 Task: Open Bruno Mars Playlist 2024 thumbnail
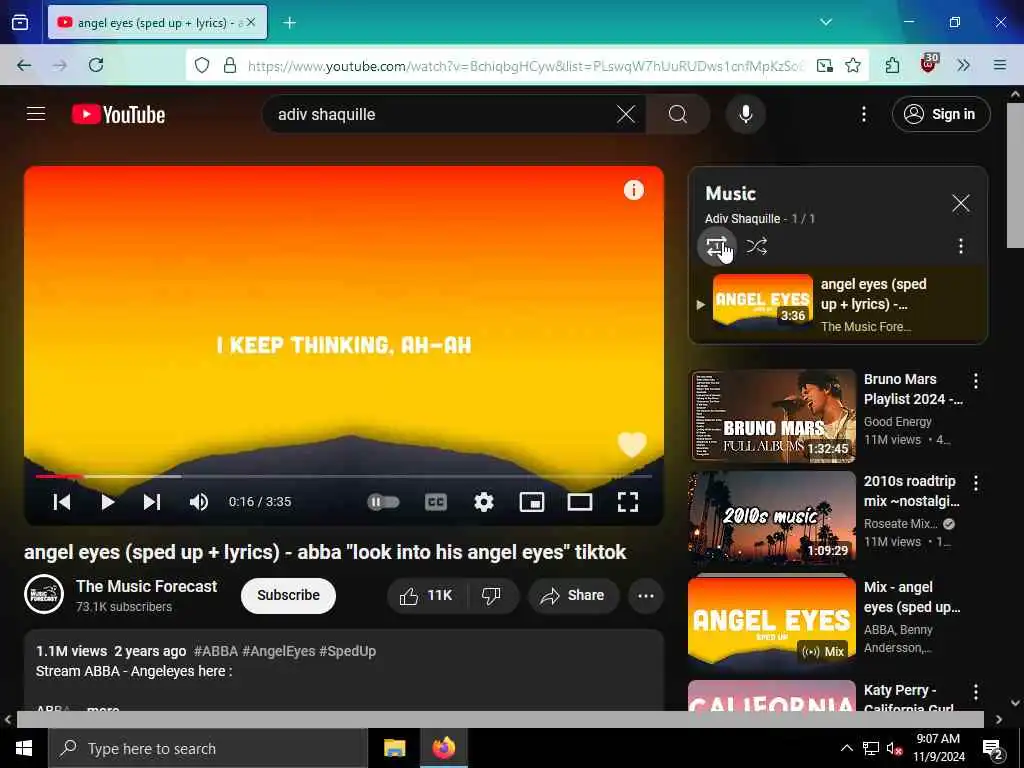773,416
